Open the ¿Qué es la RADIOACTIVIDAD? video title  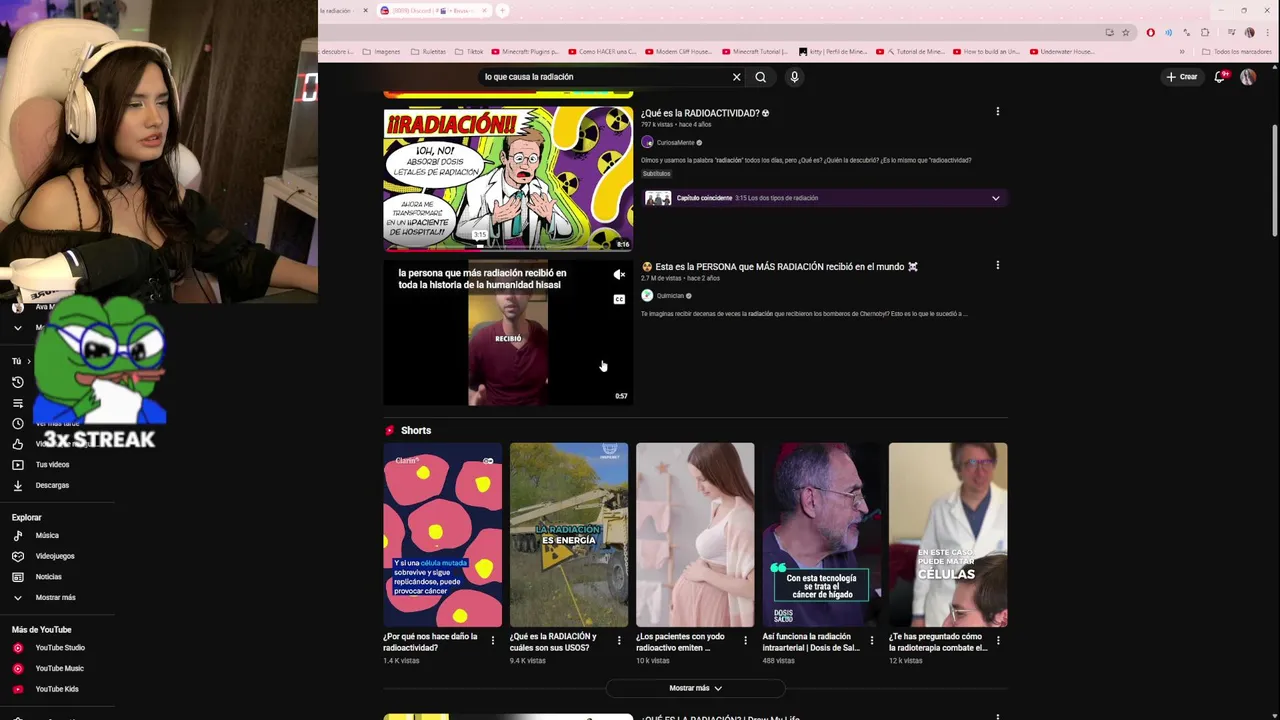pyautogui.click(x=705, y=113)
